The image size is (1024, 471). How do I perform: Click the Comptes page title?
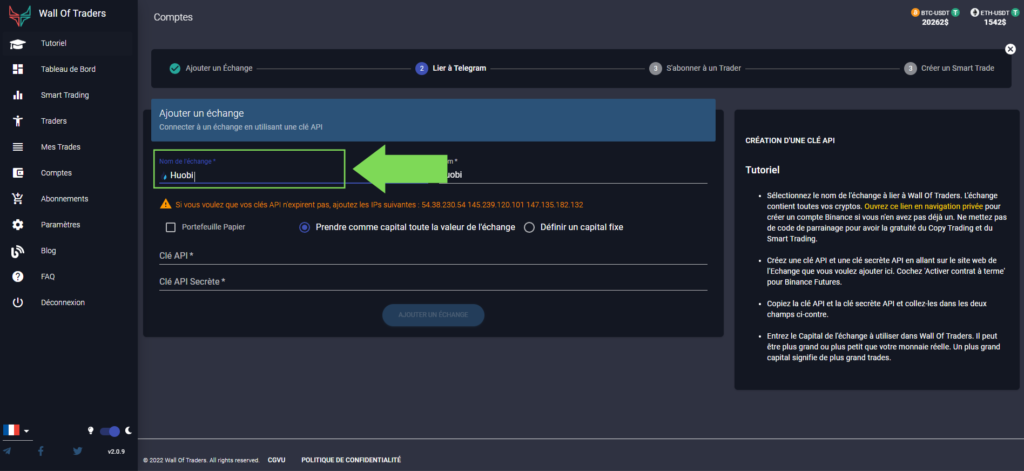(x=174, y=18)
